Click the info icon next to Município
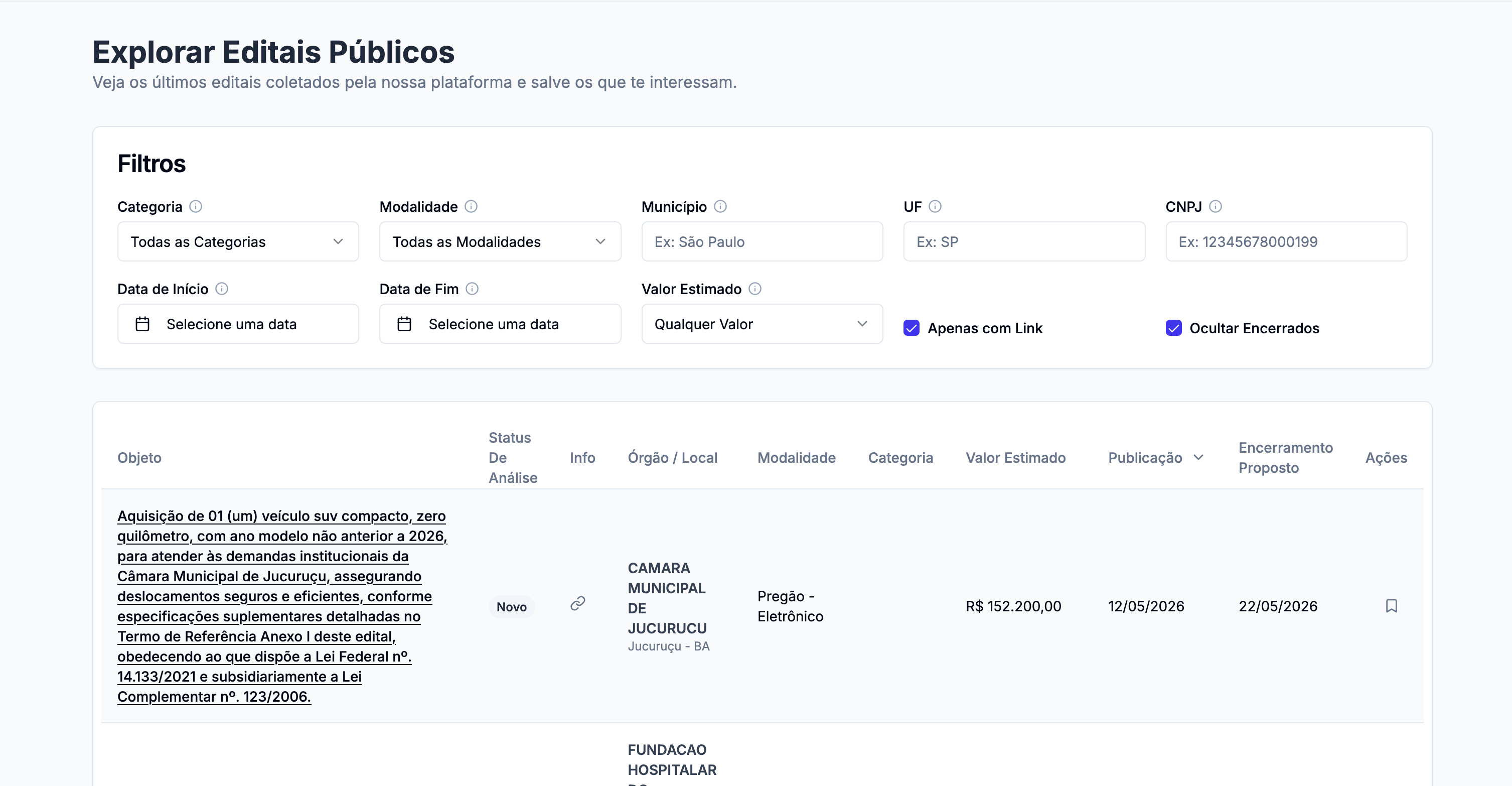This screenshot has width=1512, height=786. [x=720, y=206]
